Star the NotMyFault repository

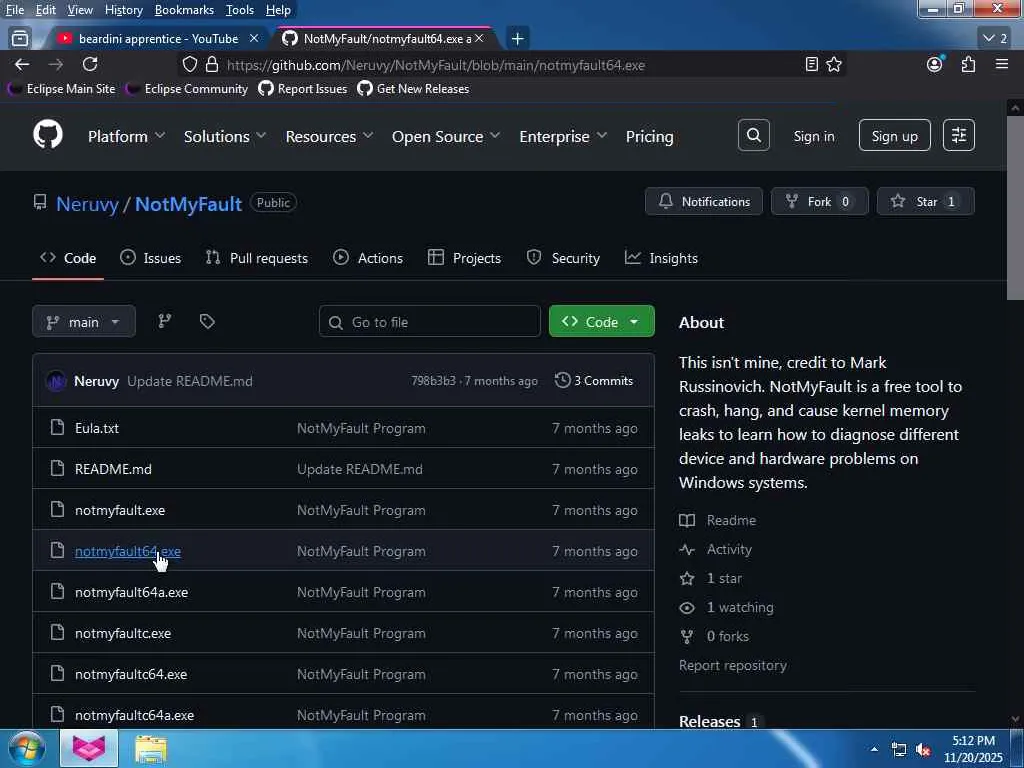tap(925, 201)
